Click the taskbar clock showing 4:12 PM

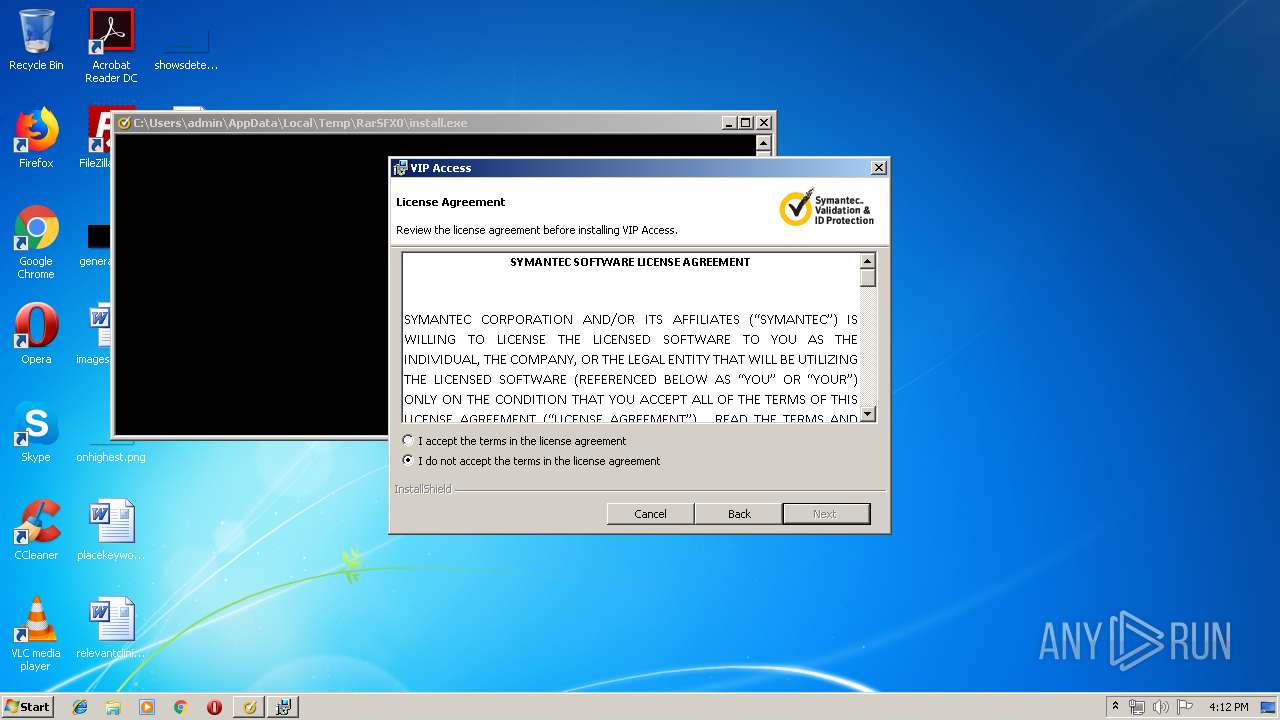[1228, 707]
